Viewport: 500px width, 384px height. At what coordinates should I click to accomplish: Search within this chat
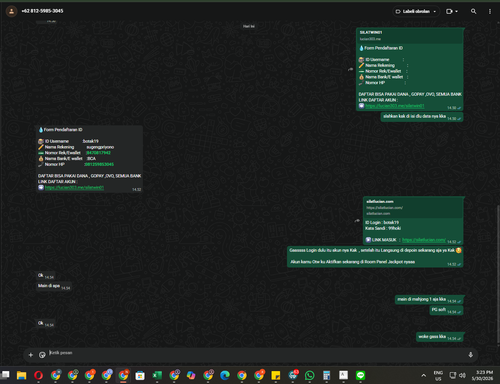coord(473,11)
